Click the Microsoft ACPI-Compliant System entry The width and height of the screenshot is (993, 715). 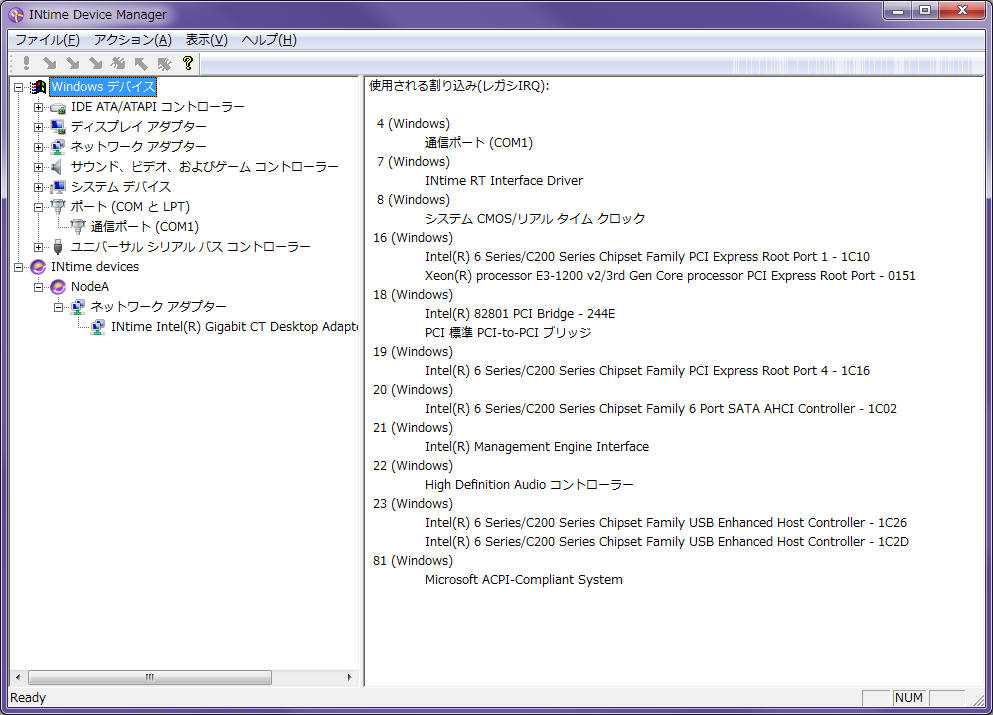[x=523, y=579]
